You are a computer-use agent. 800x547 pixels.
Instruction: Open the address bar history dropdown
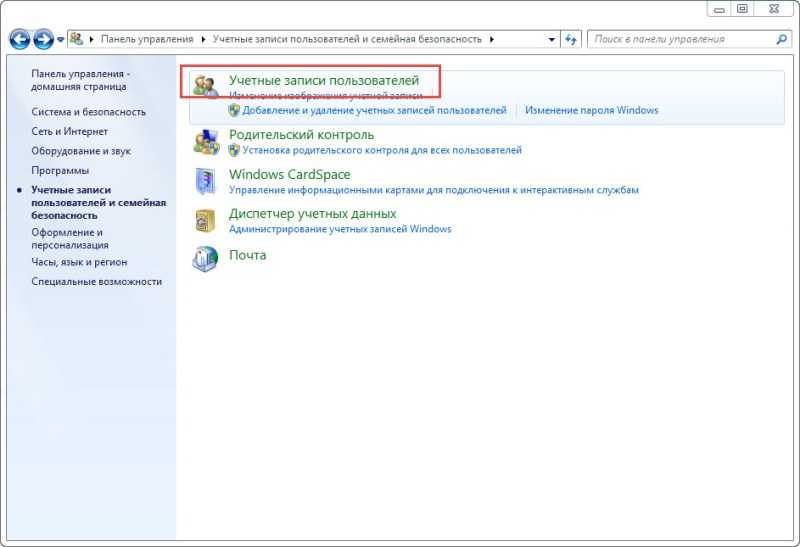click(552, 39)
